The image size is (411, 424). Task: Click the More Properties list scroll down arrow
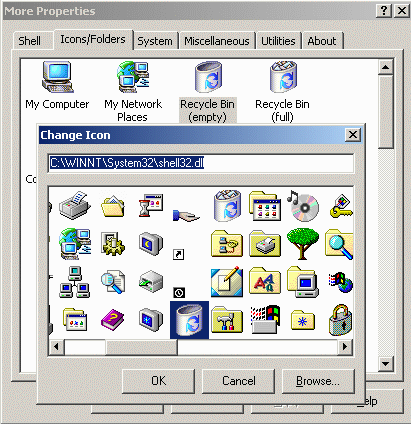pos(386,363)
